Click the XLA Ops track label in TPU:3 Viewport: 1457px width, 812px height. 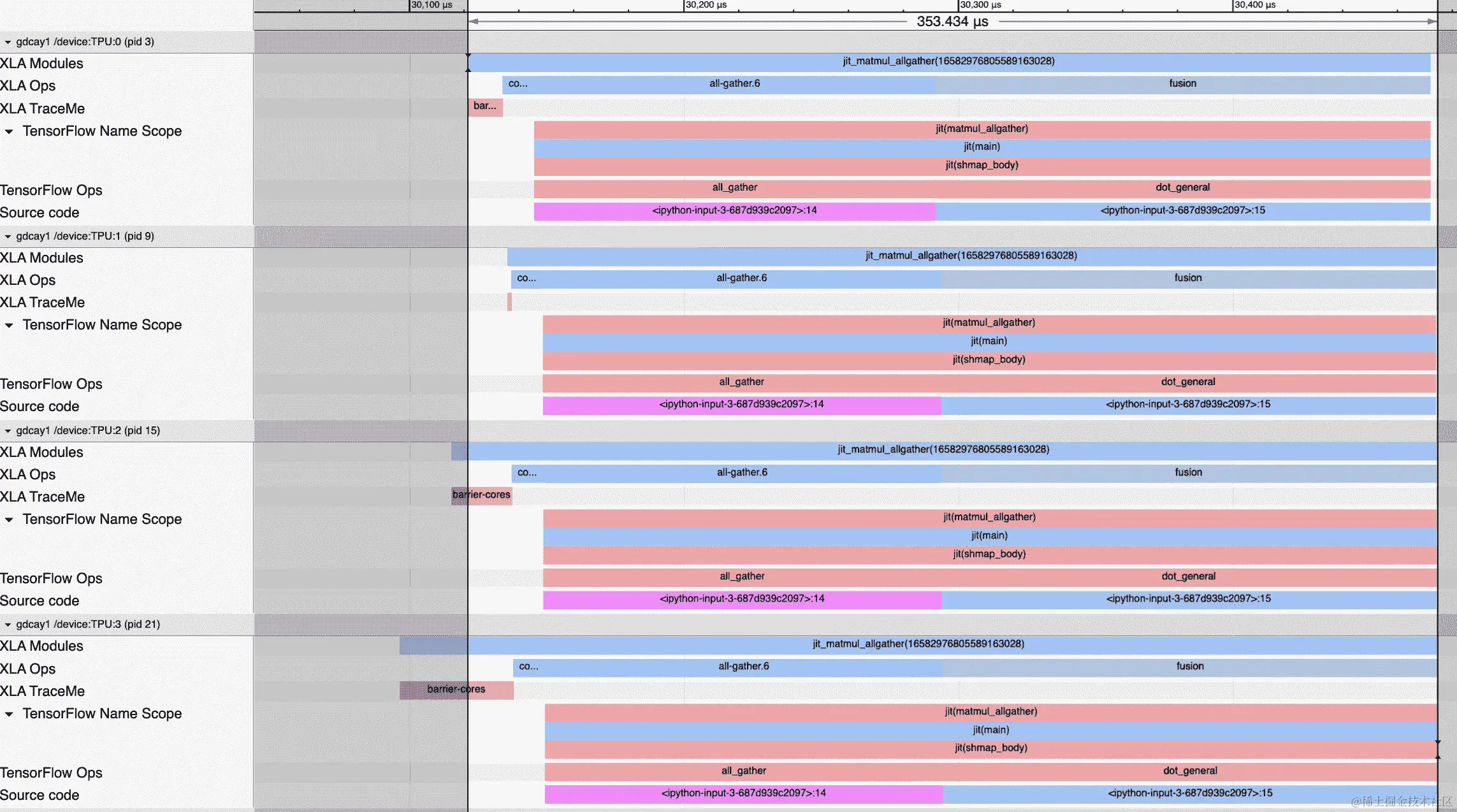pos(28,669)
